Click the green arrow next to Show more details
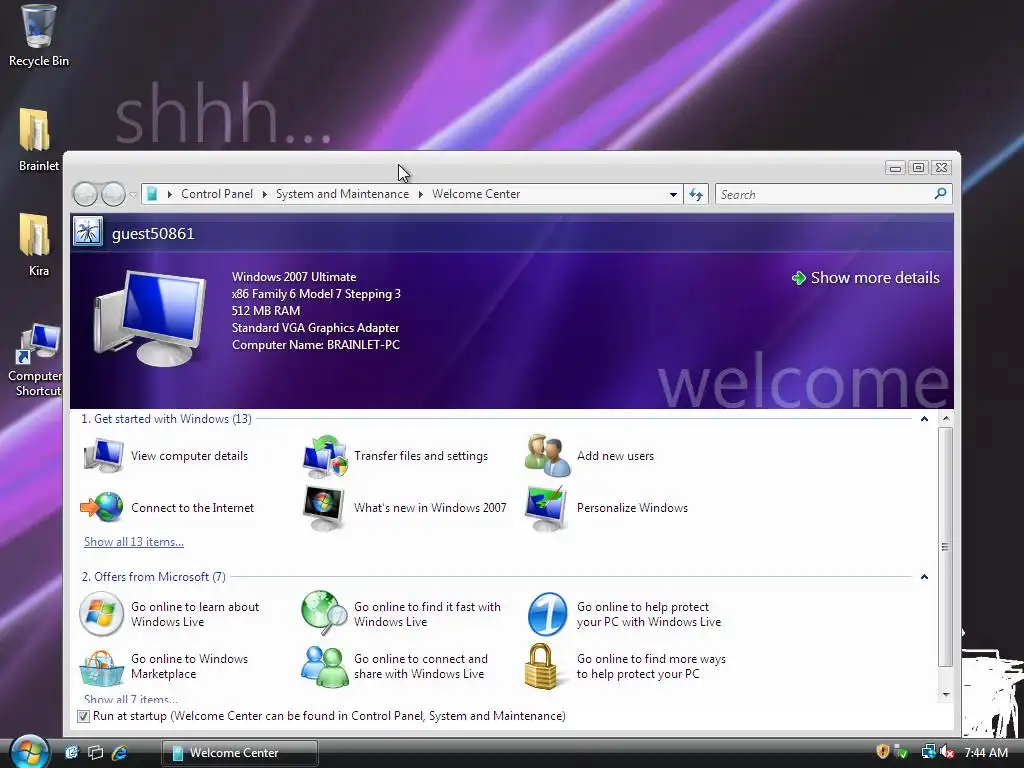This screenshot has width=1024, height=768. coord(798,278)
